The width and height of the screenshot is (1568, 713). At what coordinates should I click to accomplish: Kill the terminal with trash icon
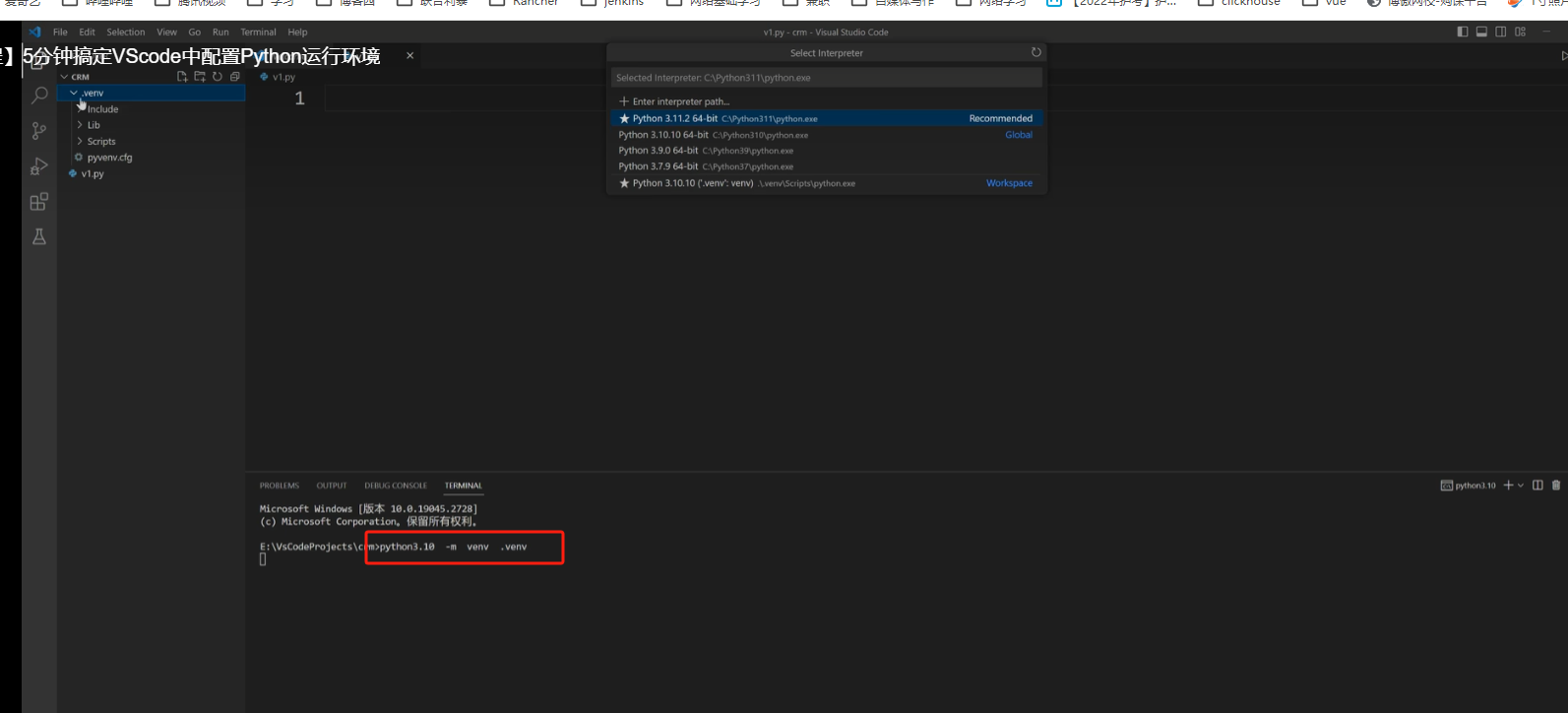(1556, 485)
